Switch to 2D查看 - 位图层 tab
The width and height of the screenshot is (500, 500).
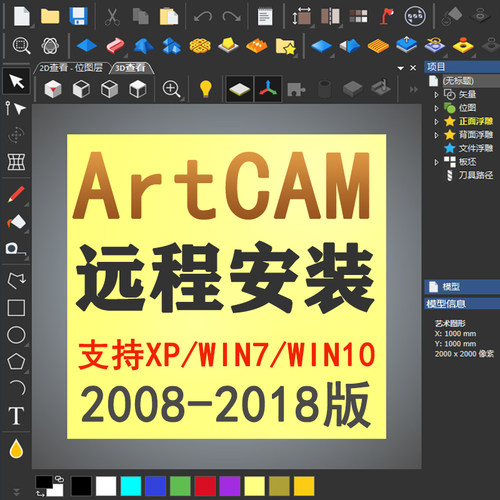coord(71,68)
